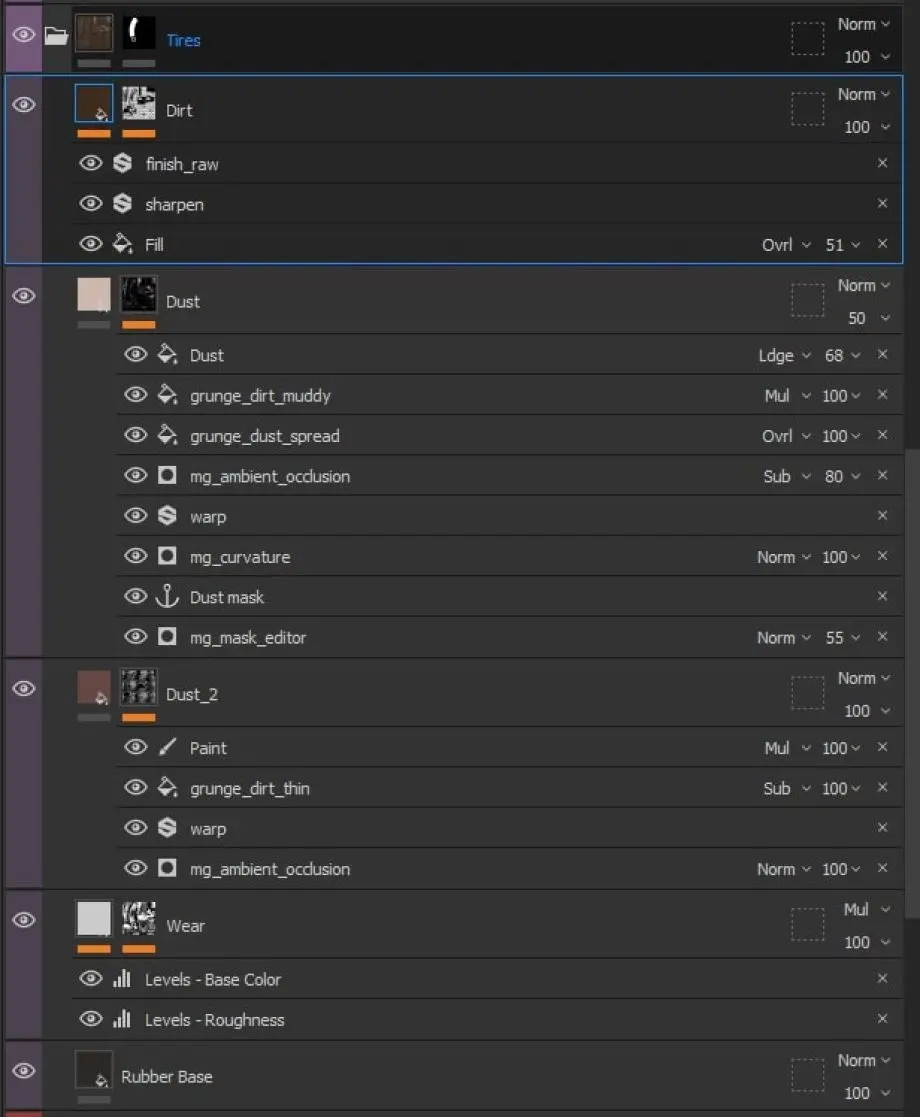Delete the mg_ambient_occlusion effect in Dust_2

pyautogui.click(x=882, y=868)
